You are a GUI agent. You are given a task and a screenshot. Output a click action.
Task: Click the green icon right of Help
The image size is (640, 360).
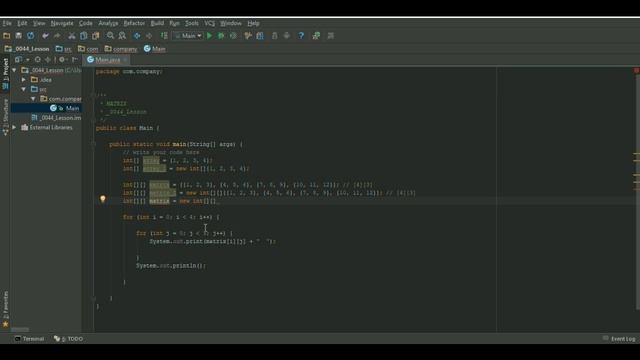point(316,36)
